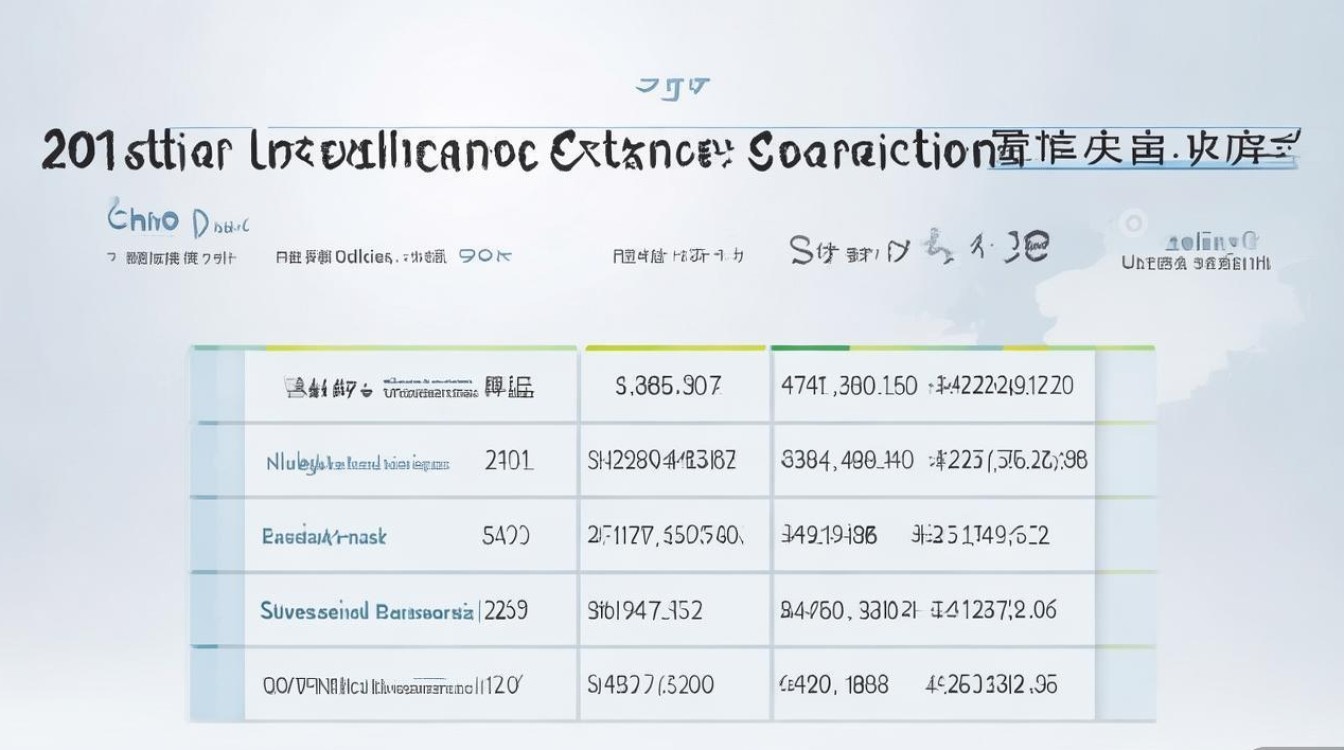Image resolution: width=1344 pixels, height=750 pixels.
Task: Select the "4420, 1888" cell
Action: (x=833, y=686)
